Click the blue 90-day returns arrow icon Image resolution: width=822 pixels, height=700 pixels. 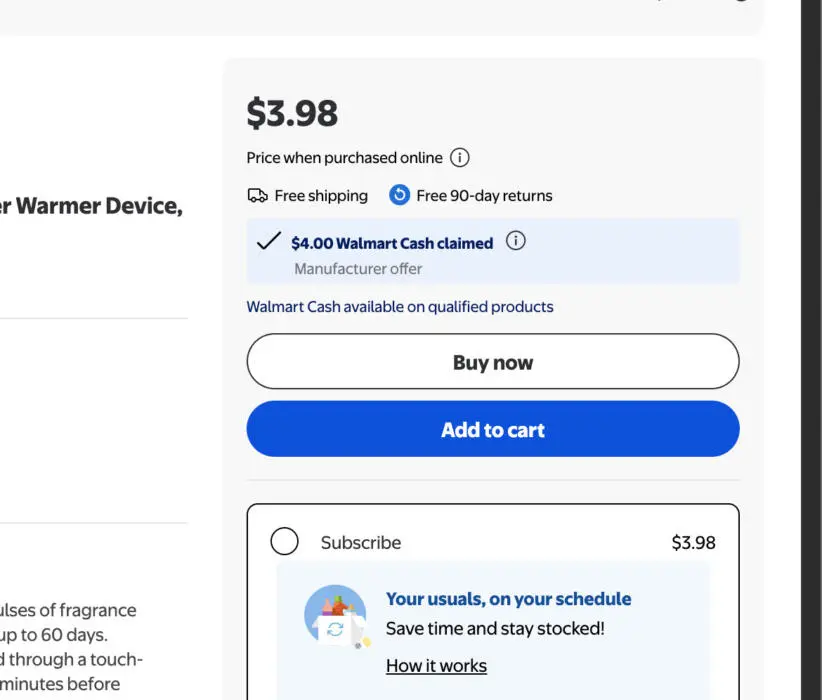pyautogui.click(x=399, y=195)
